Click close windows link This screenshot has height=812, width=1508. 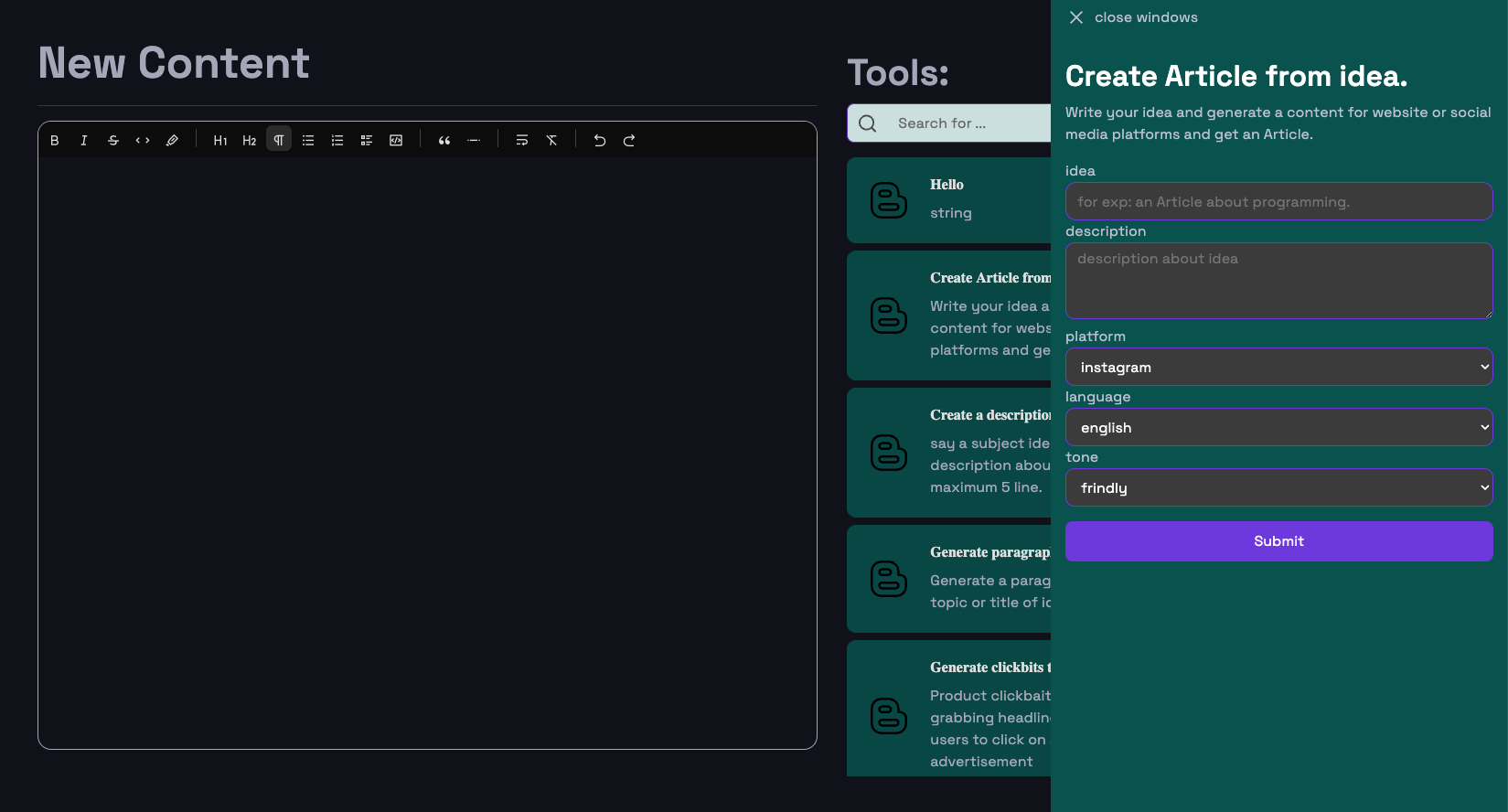[x=1133, y=17]
